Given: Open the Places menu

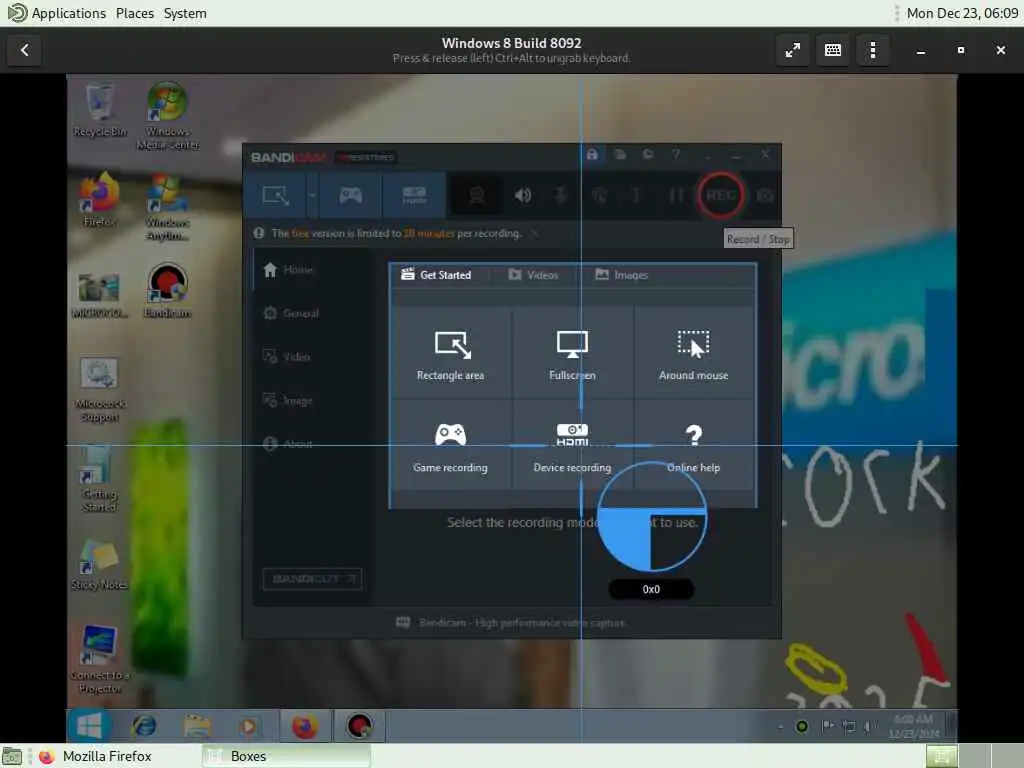Looking at the screenshot, I should [x=135, y=13].
